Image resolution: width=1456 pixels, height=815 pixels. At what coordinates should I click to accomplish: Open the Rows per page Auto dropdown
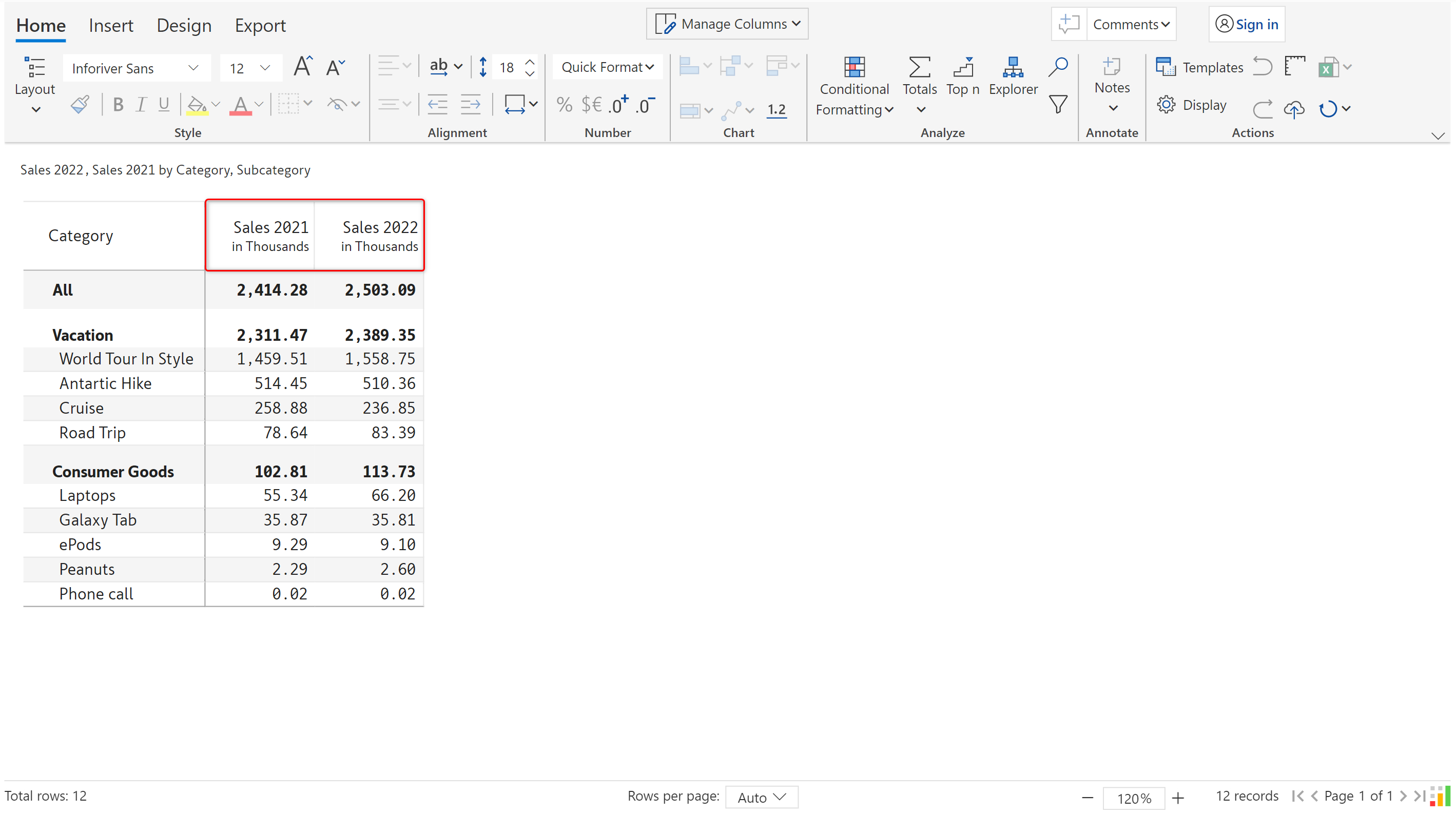coord(761,797)
